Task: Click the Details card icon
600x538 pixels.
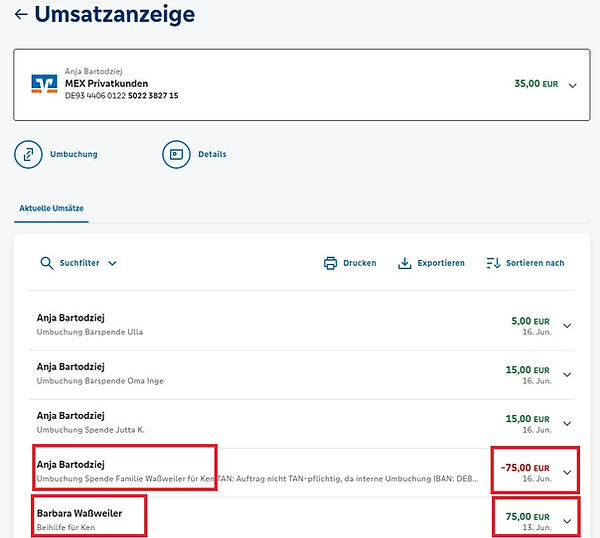Action: [x=176, y=155]
